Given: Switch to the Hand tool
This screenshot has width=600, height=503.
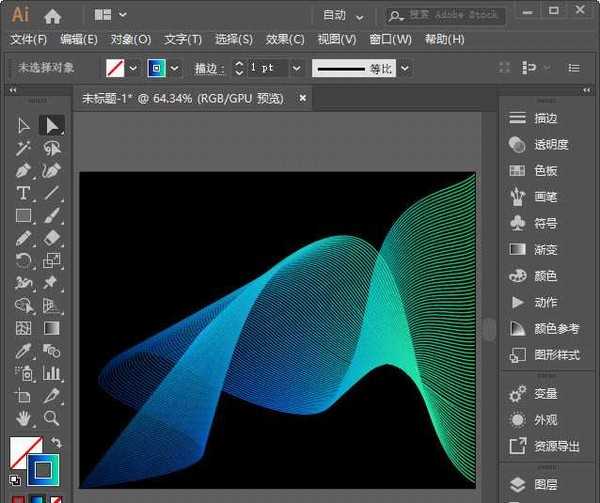Looking at the screenshot, I should [x=24, y=418].
